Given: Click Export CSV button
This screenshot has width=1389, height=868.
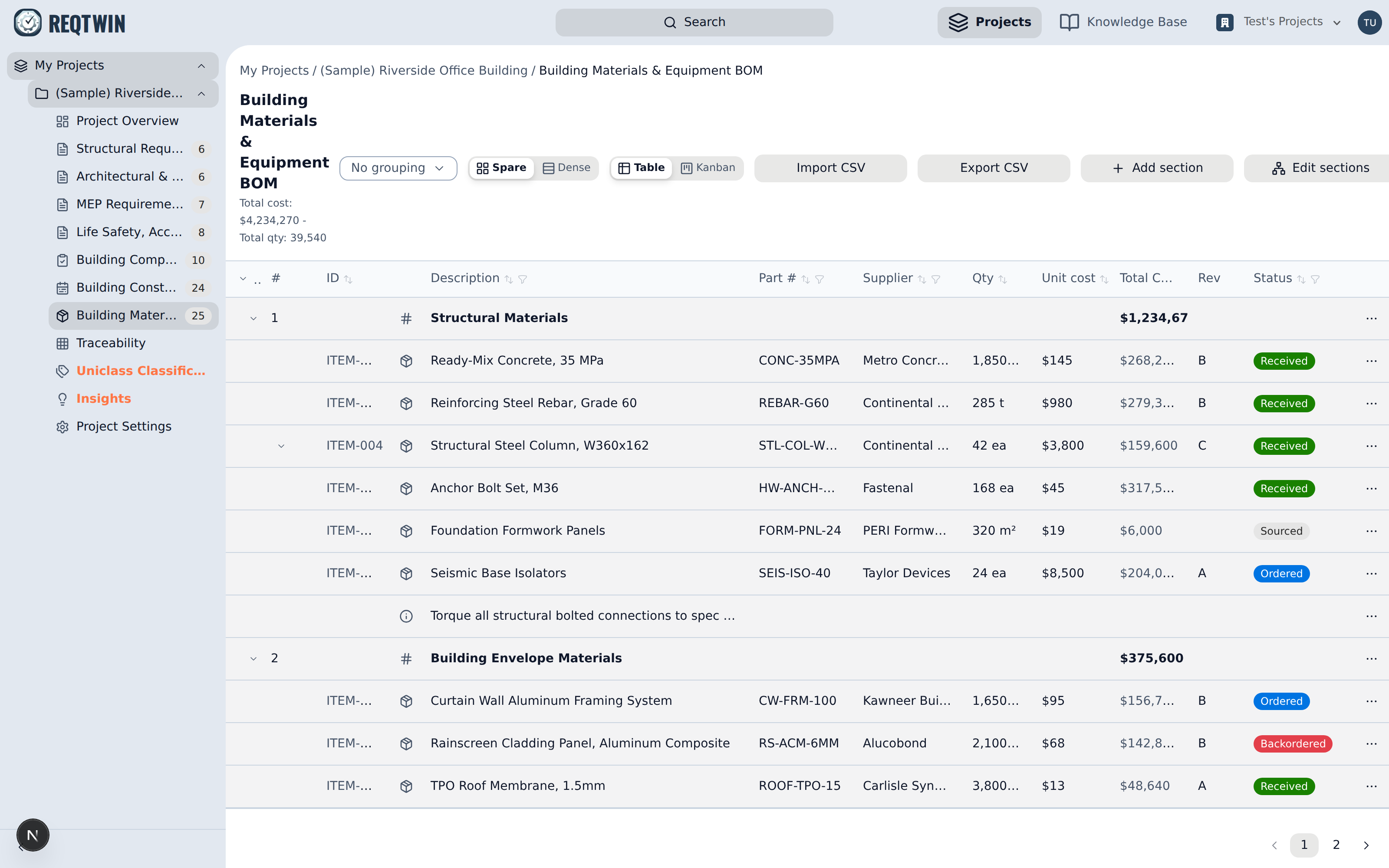Looking at the screenshot, I should 994,168.
